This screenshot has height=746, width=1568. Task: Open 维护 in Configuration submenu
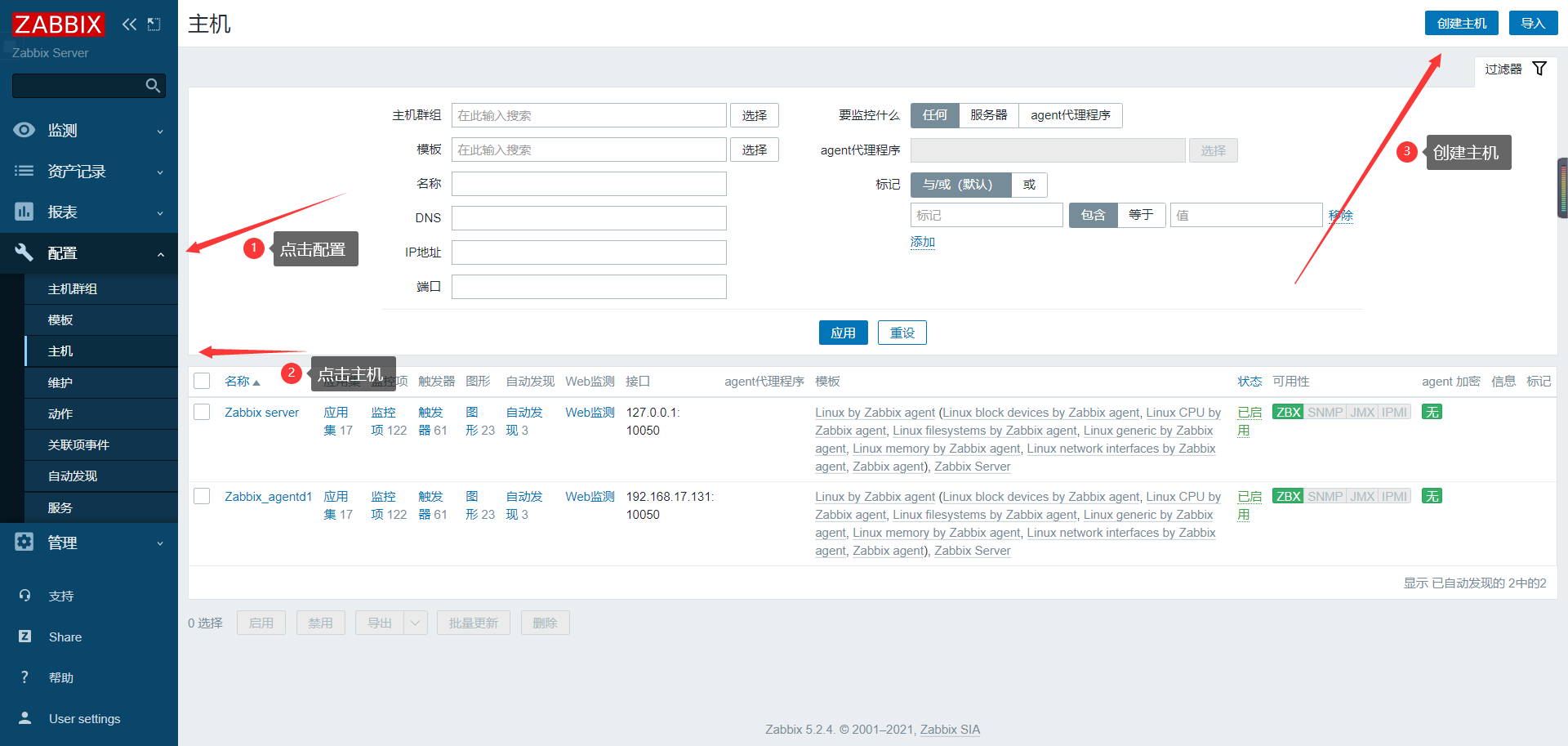101,382
